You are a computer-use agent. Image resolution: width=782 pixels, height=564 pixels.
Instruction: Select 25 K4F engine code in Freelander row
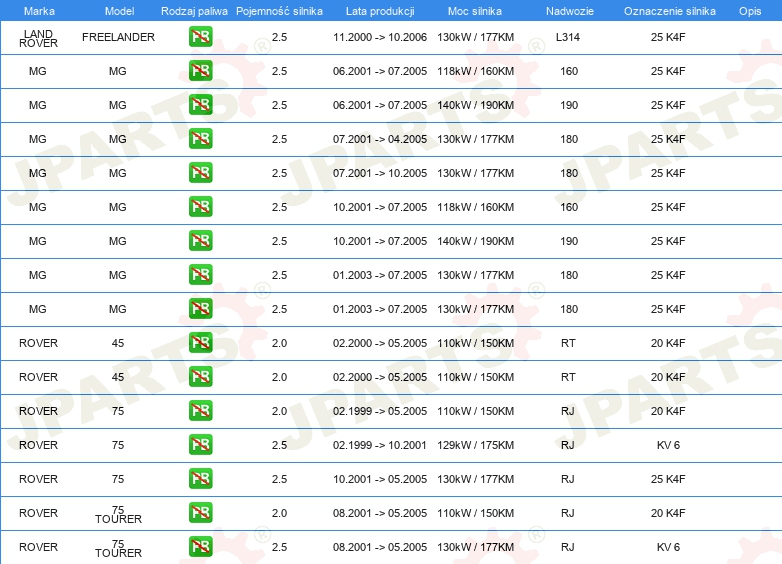[668, 37]
